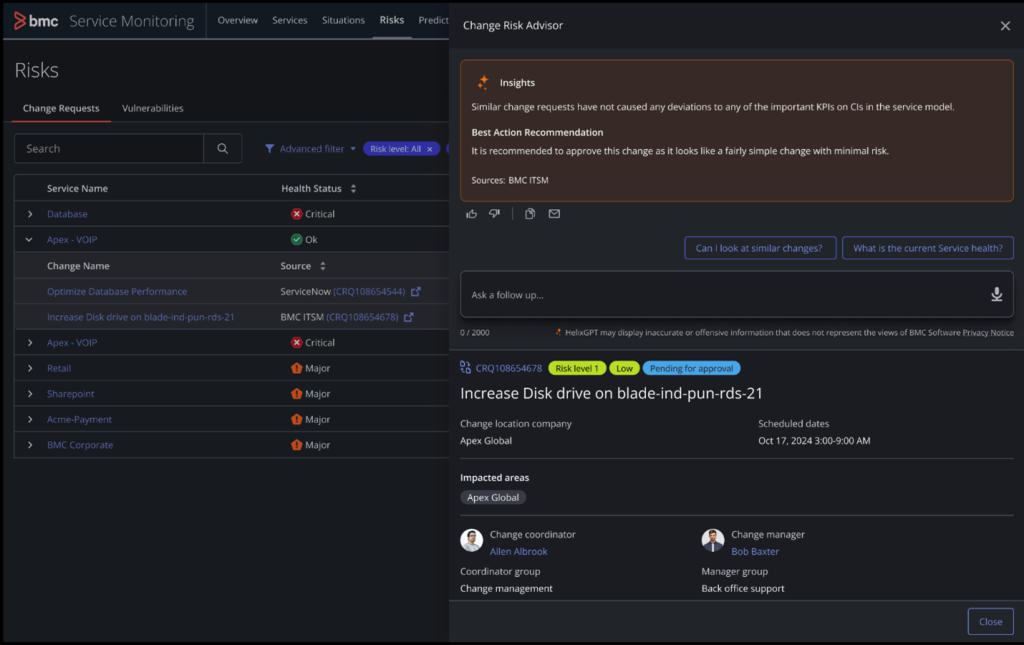The image size is (1024, 645).
Task: Click the Search input field
Action: [x=109, y=149]
